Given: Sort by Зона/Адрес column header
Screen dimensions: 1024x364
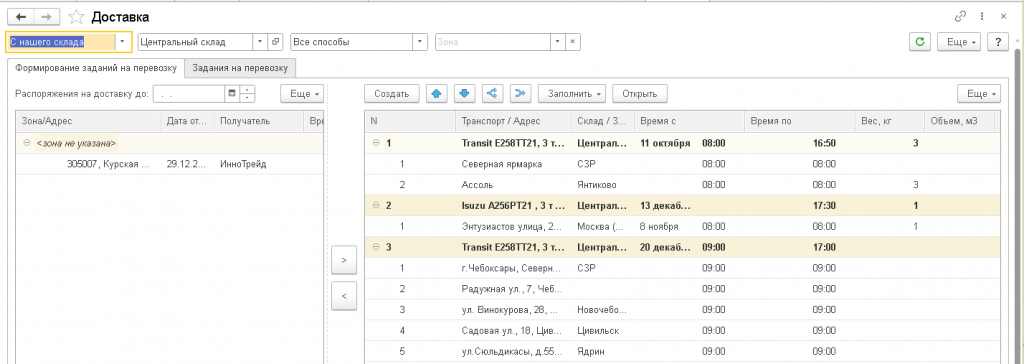Looking at the screenshot, I should tap(88, 122).
